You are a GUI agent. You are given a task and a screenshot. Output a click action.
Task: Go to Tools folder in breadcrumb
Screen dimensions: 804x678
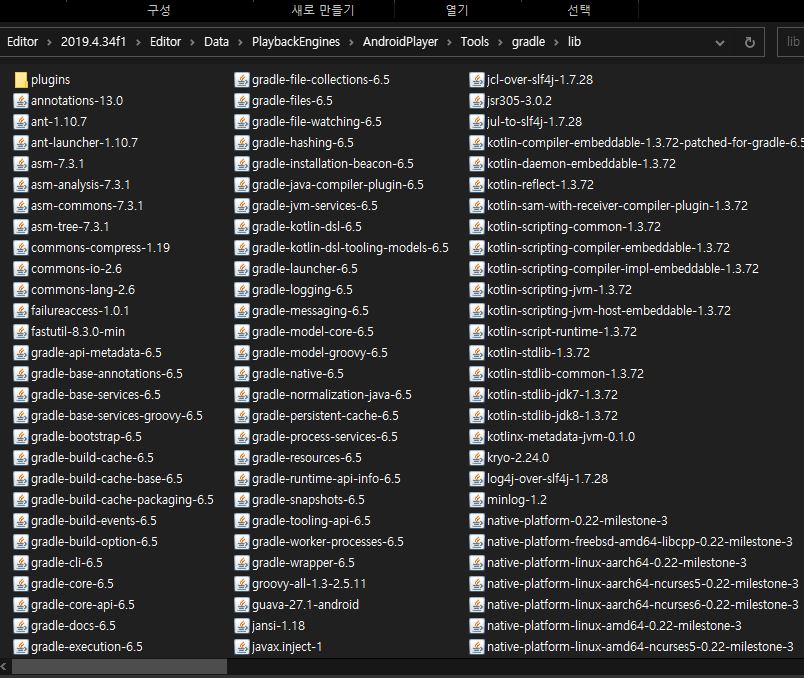pos(475,42)
